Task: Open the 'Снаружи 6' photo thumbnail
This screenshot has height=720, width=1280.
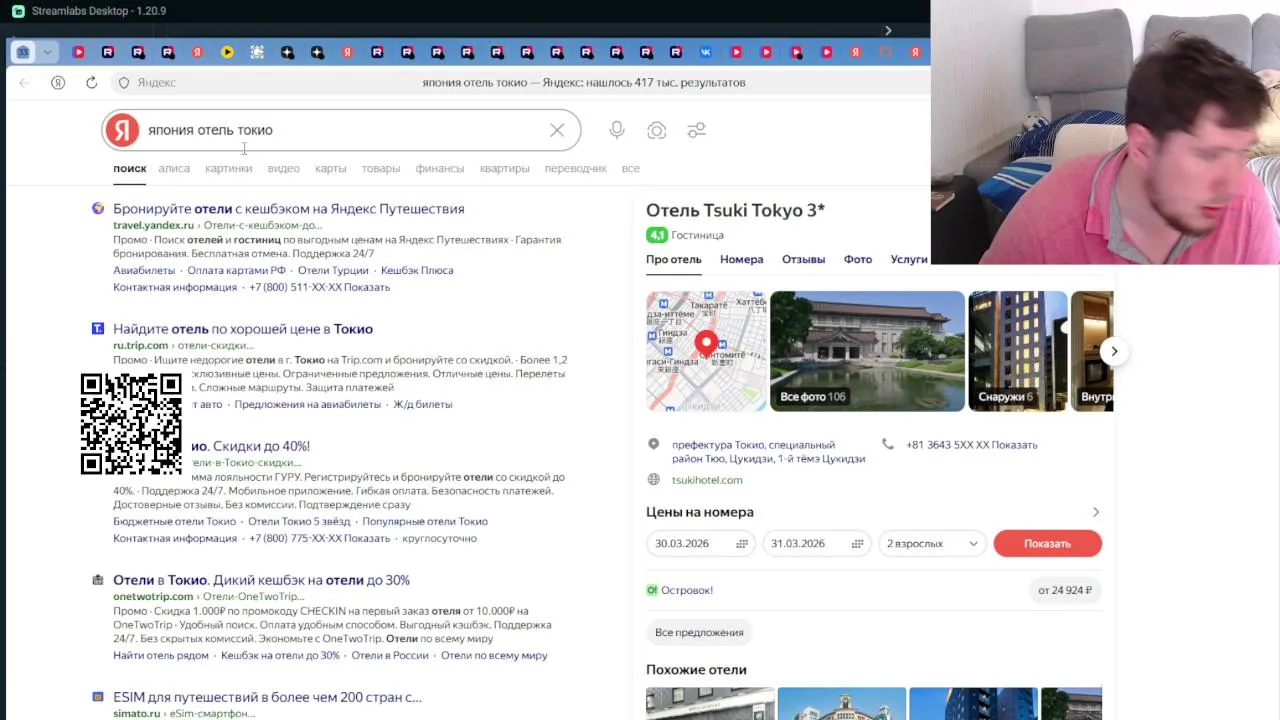Action: tap(1018, 351)
